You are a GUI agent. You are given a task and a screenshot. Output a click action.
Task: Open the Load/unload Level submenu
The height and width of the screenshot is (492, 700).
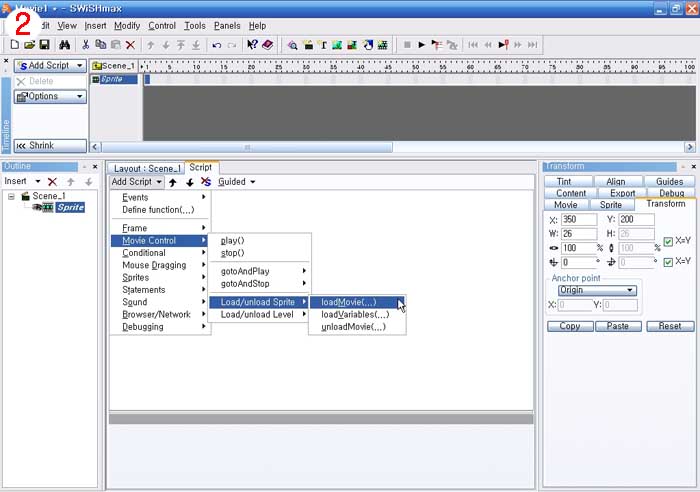pos(260,314)
